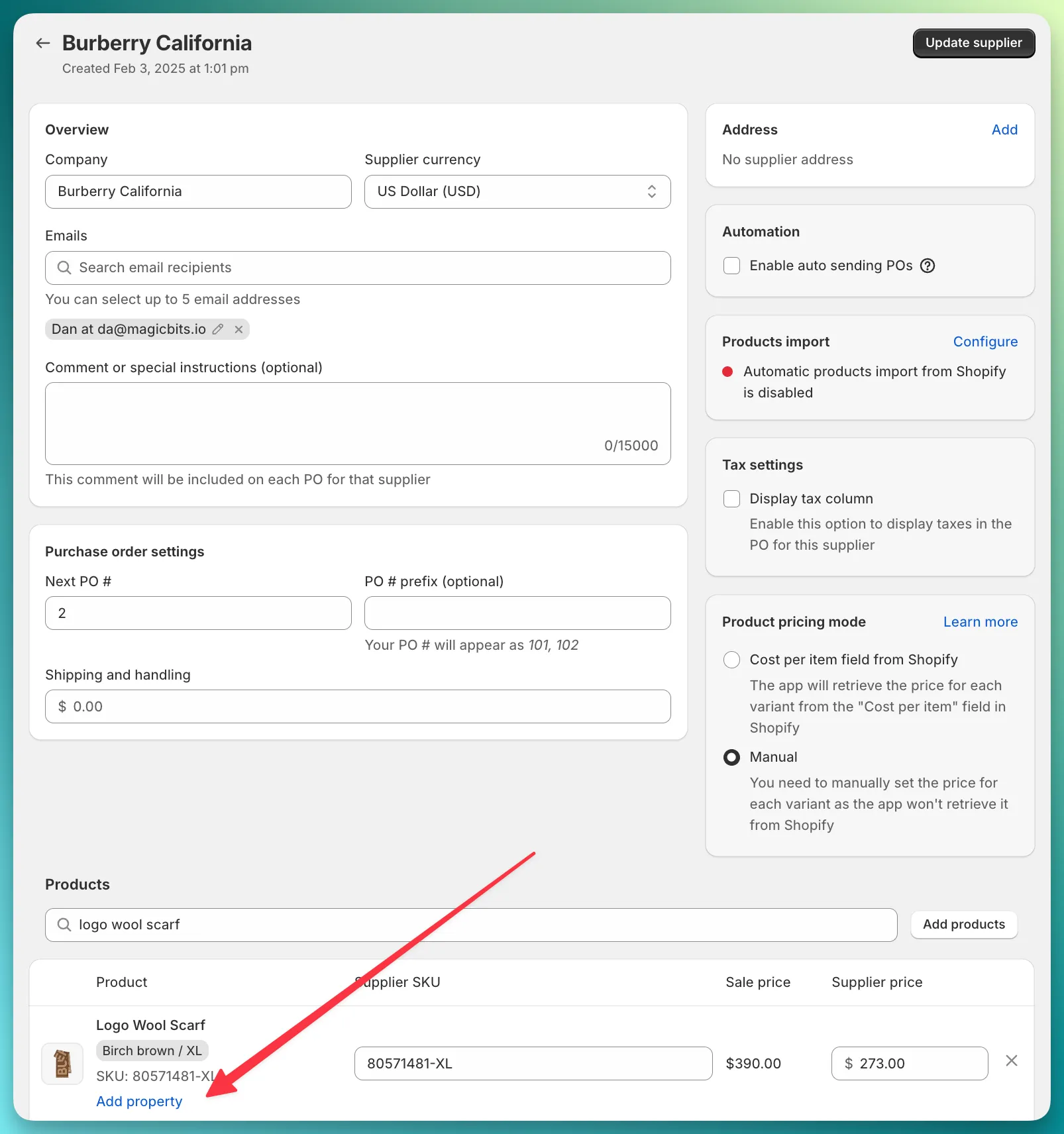Edit the supplier price 273.00 field

click(910, 1064)
